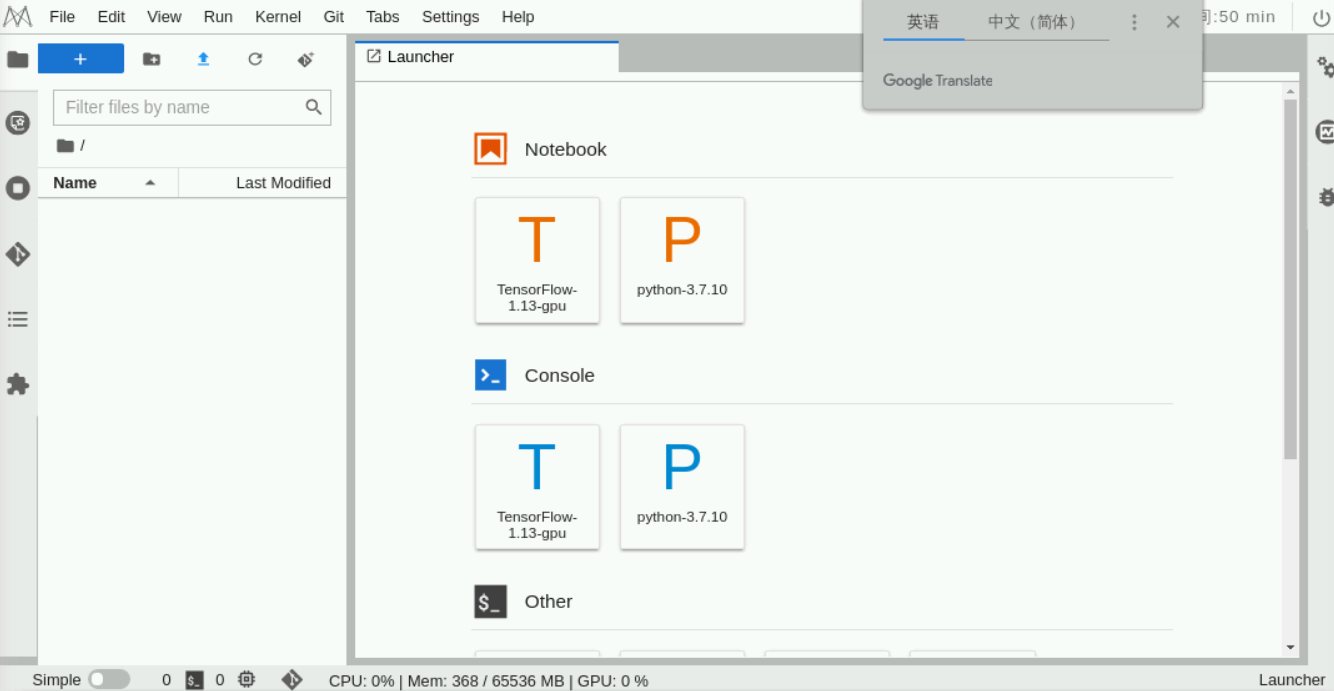Open the Kernel menu
This screenshot has width=1334, height=691.
pyautogui.click(x=278, y=17)
